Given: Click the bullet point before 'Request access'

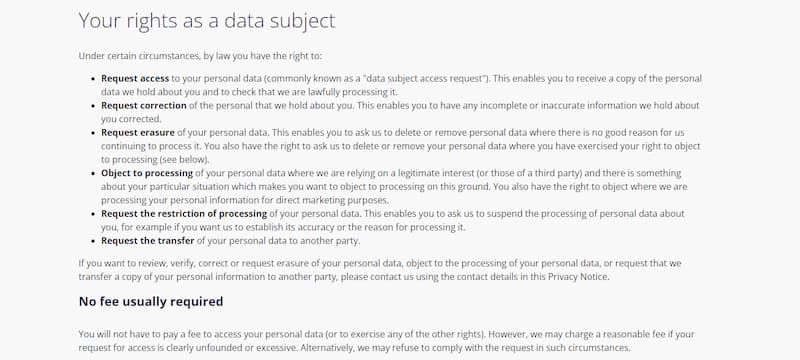Looking at the screenshot, I should (93, 79).
